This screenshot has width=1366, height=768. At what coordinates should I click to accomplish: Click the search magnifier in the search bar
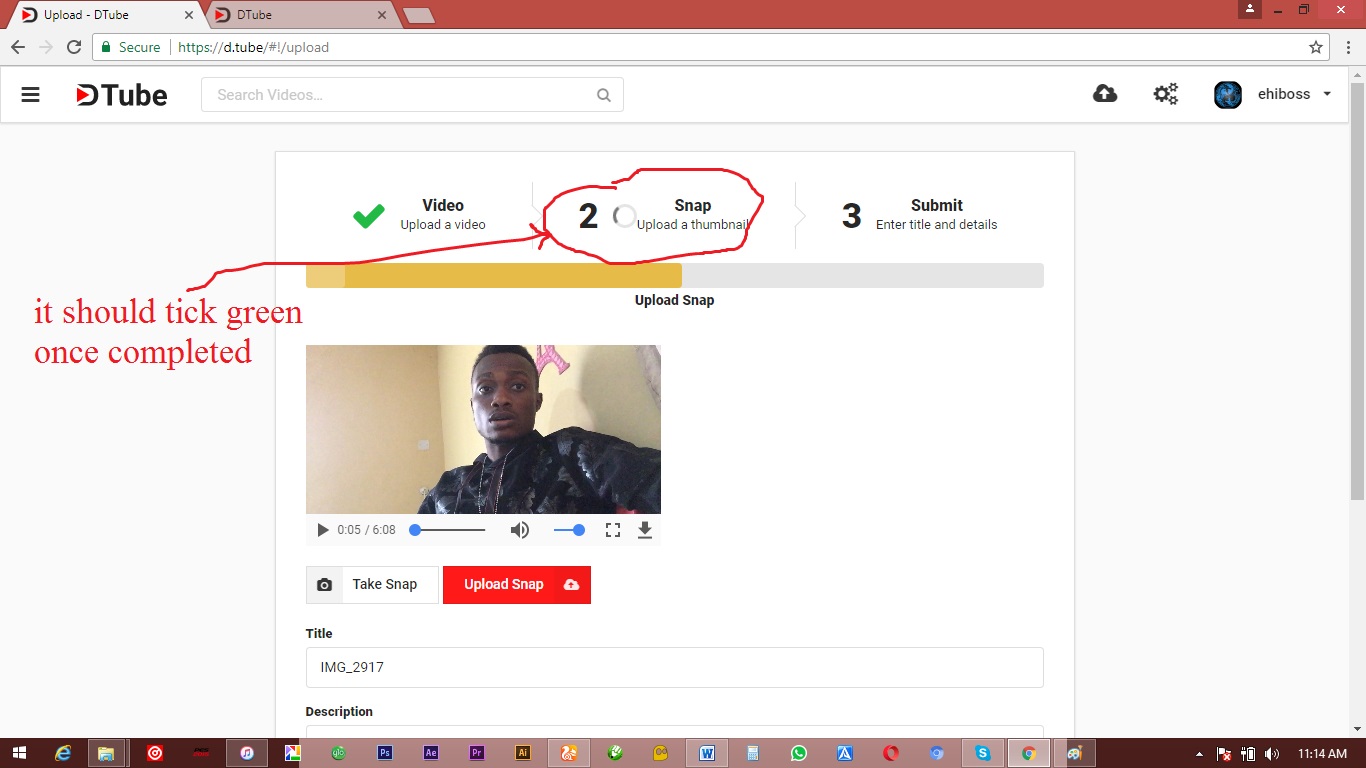pyautogui.click(x=603, y=94)
